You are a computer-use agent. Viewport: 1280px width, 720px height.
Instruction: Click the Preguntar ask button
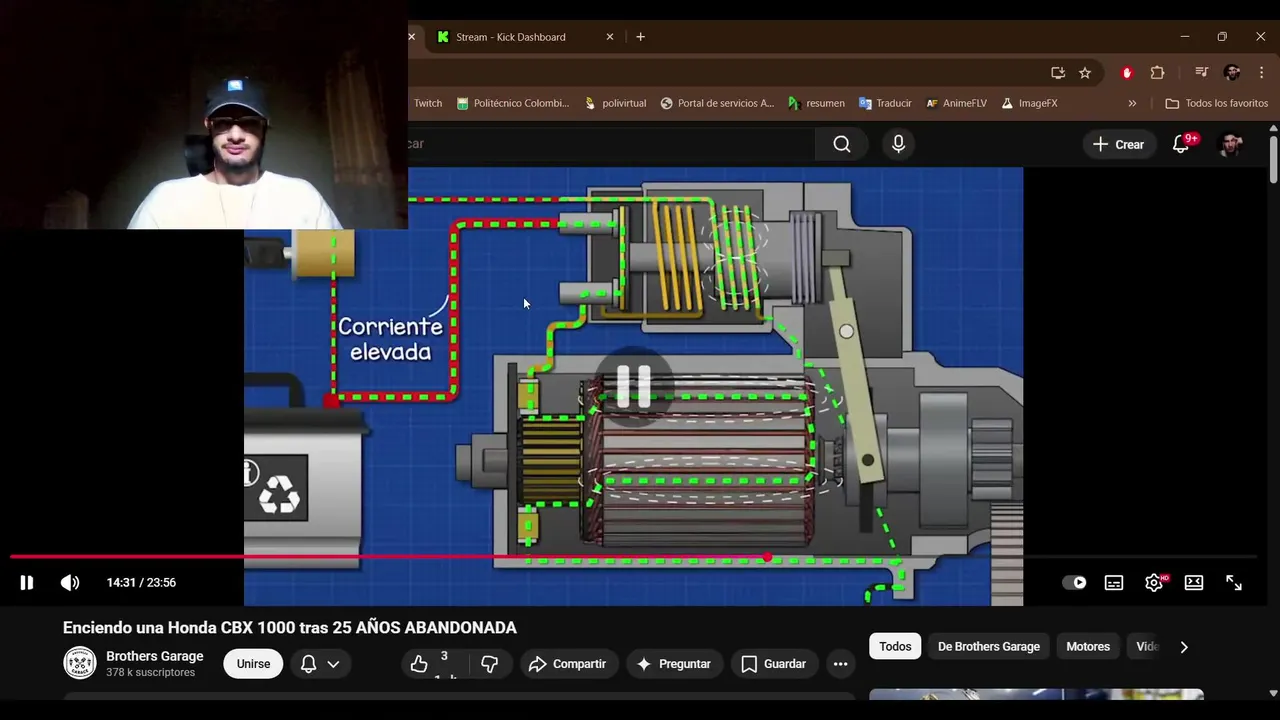point(674,664)
